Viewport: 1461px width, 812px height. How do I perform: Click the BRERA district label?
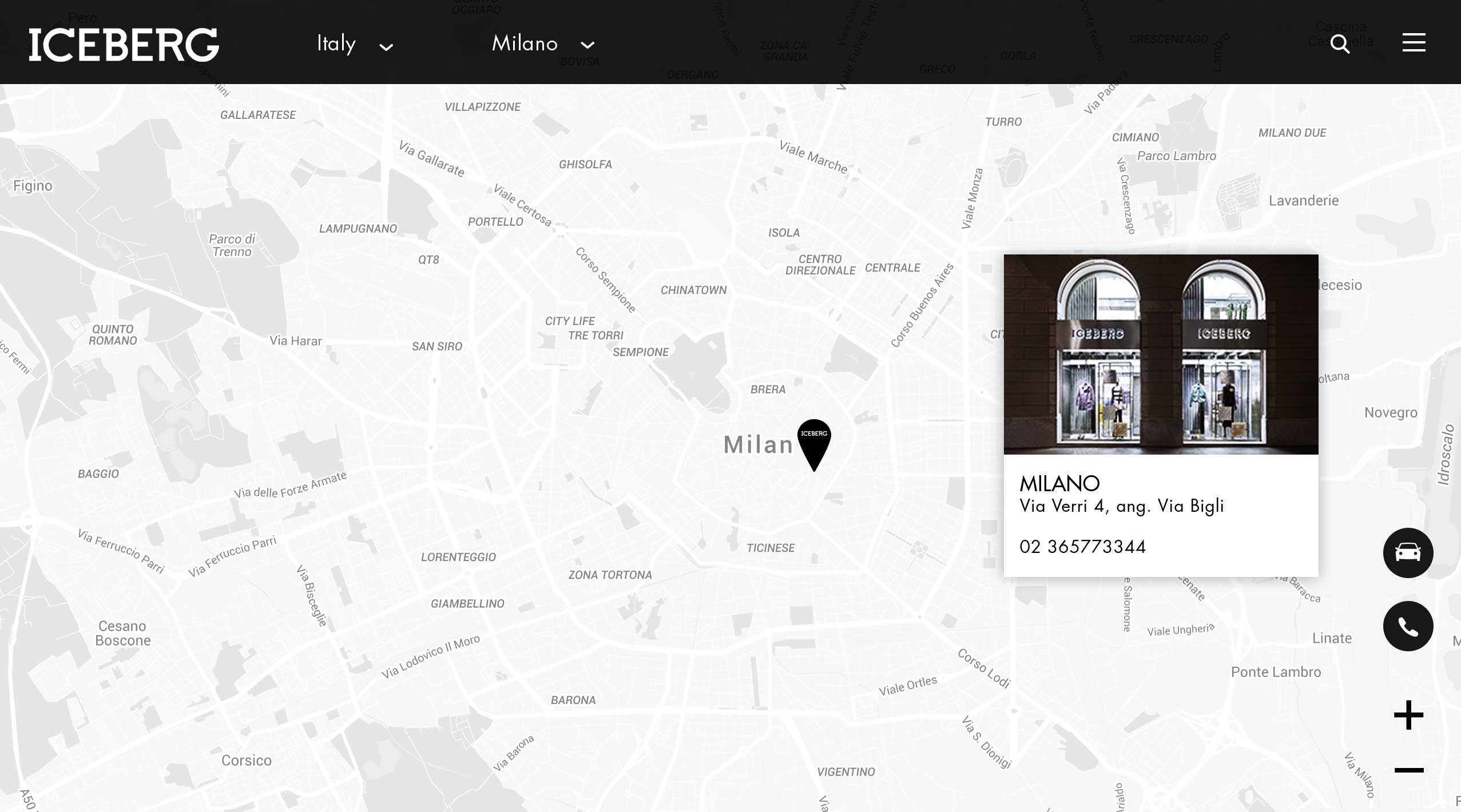pos(768,389)
